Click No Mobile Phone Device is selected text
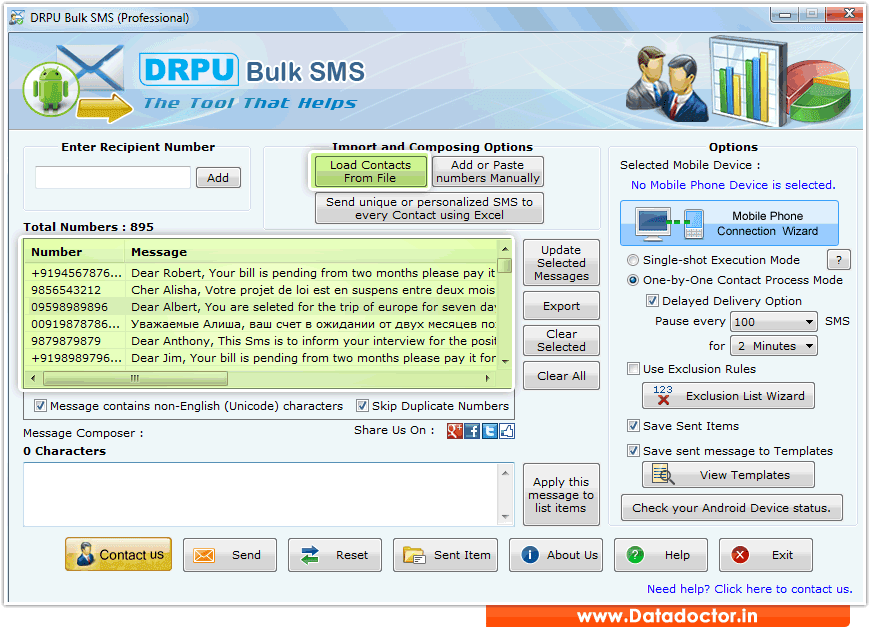This screenshot has width=870, height=627. click(733, 185)
